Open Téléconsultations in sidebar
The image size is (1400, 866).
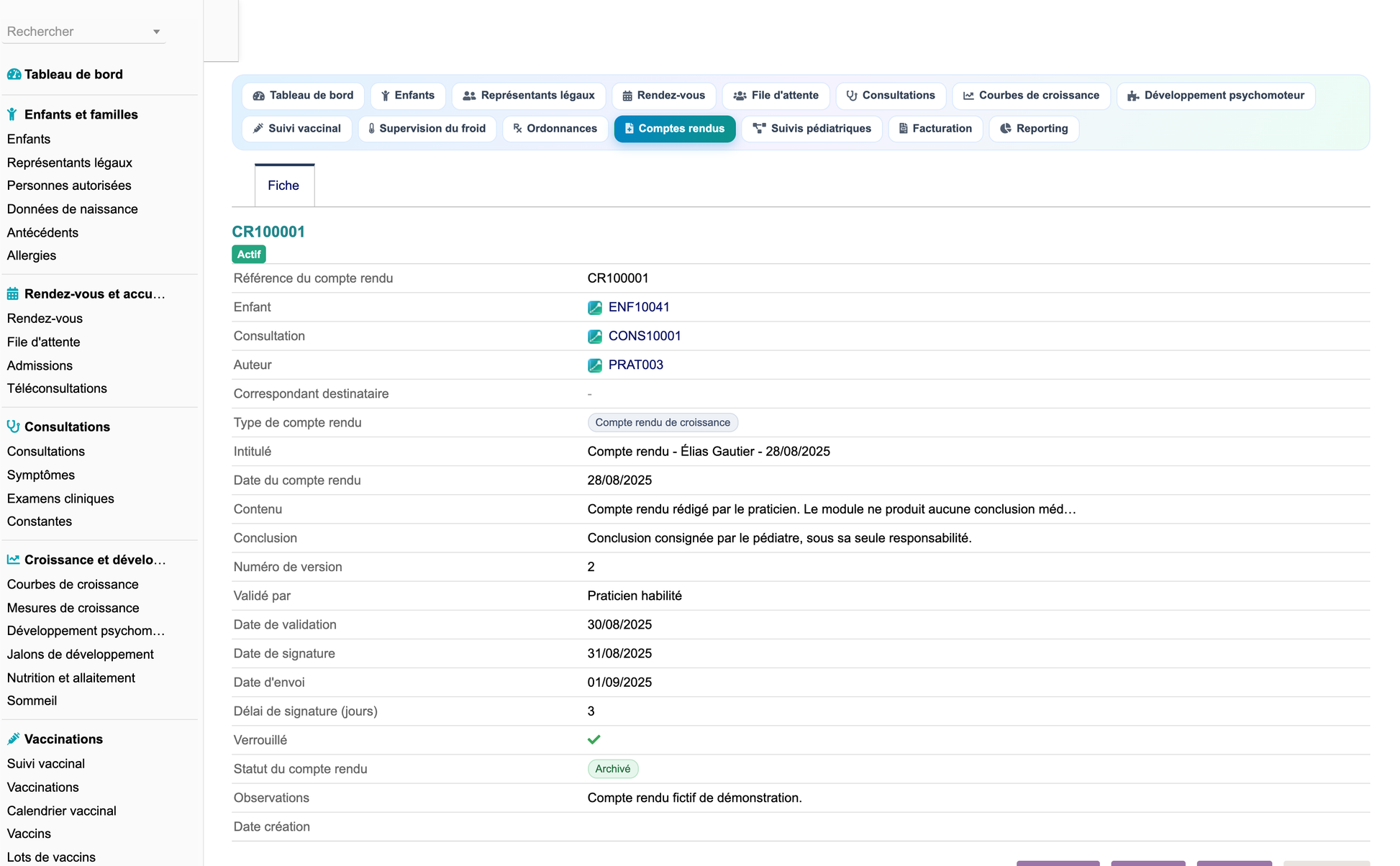coord(57,388)
